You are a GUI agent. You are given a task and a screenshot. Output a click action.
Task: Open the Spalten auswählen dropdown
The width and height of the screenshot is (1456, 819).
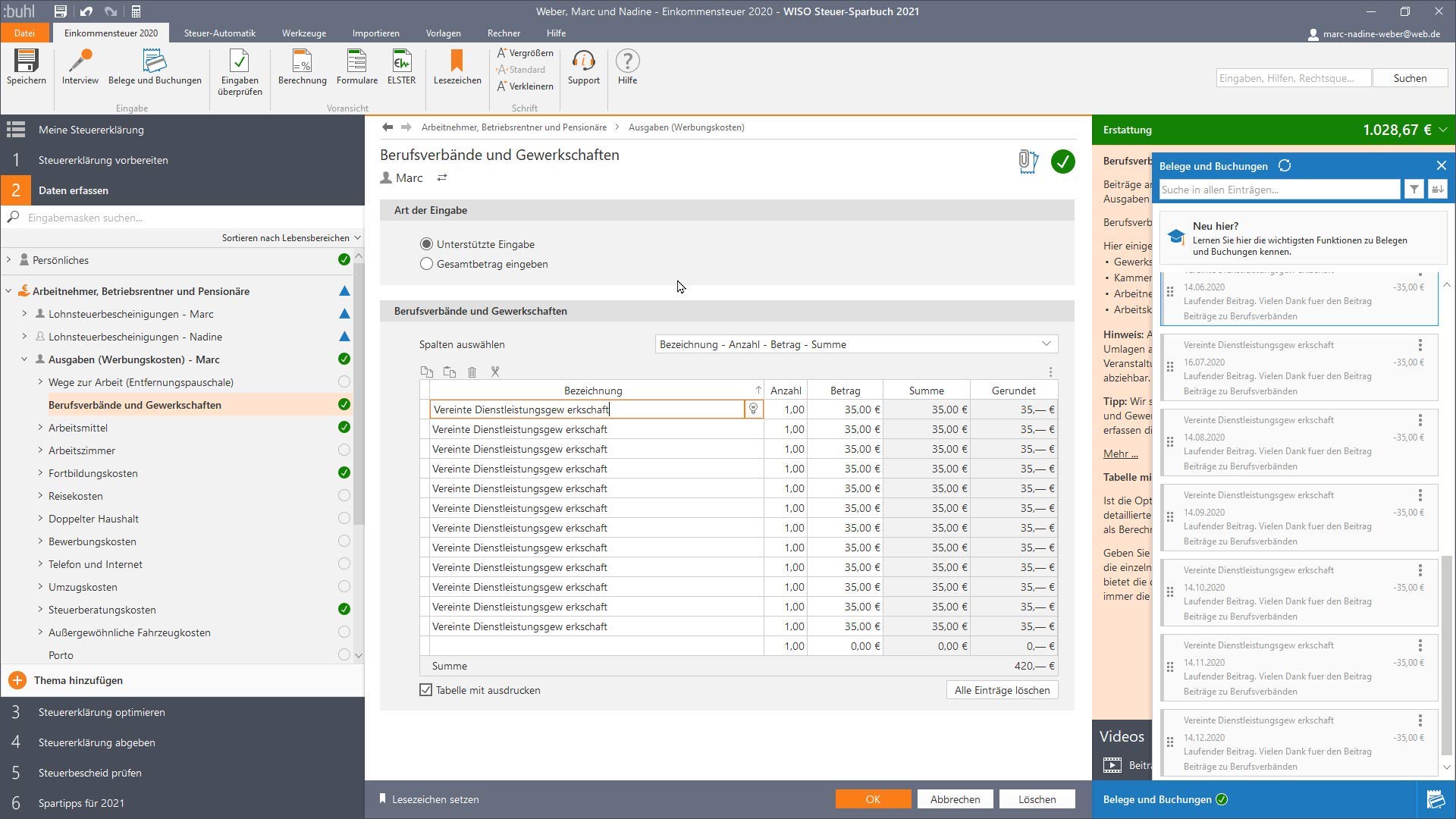click(x=856, y=344)
